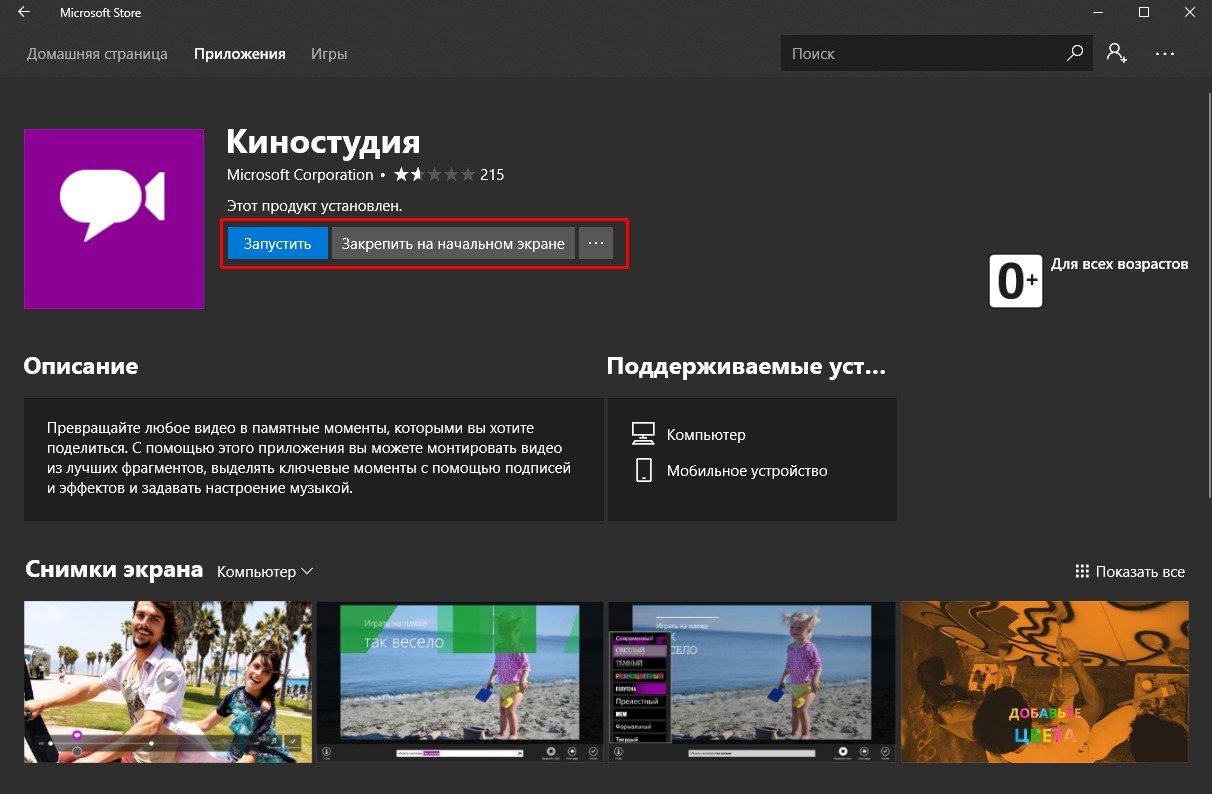Image resolution: width=1212 pixels, height=794 pixels.
Task: Click the star rating of the app
Action: pos(434,175)
